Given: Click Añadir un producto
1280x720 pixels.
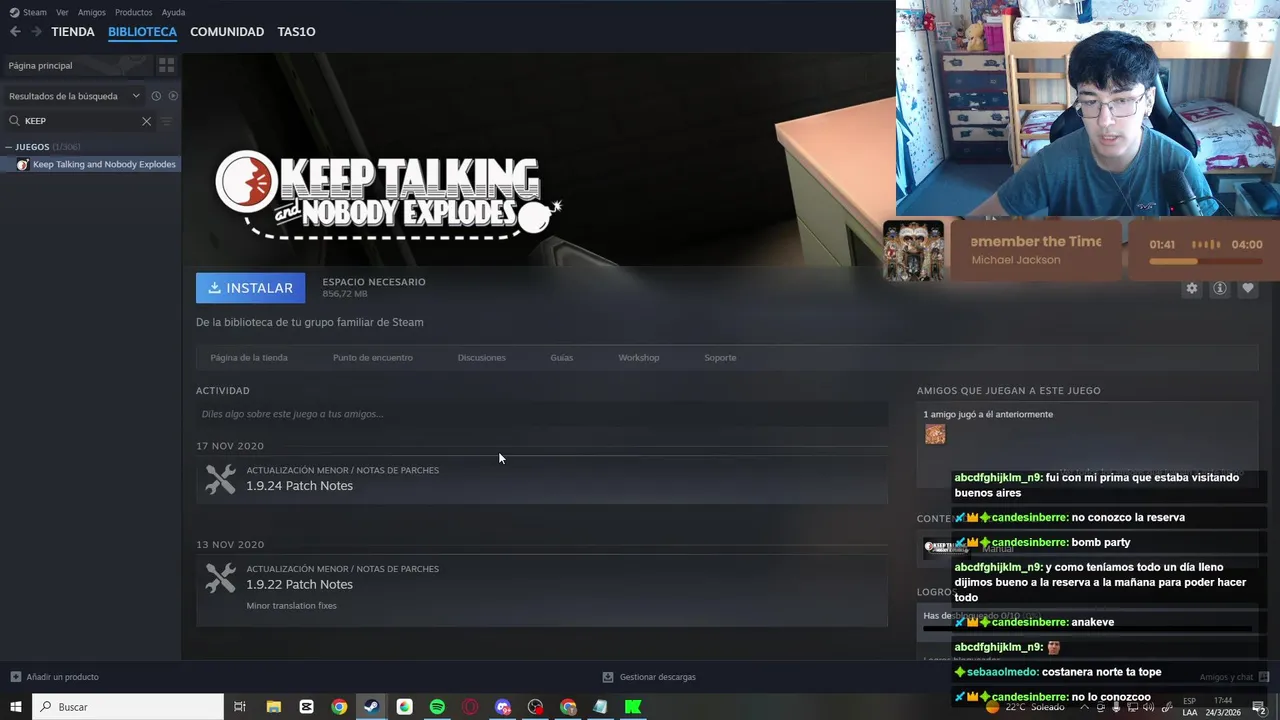Looking at the screenshot, I should pos(54,677).
